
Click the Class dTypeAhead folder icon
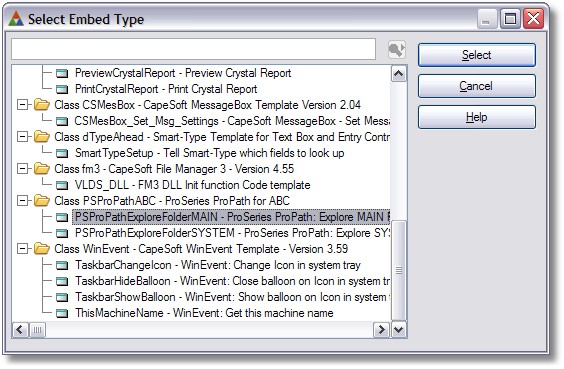point(42,137)
